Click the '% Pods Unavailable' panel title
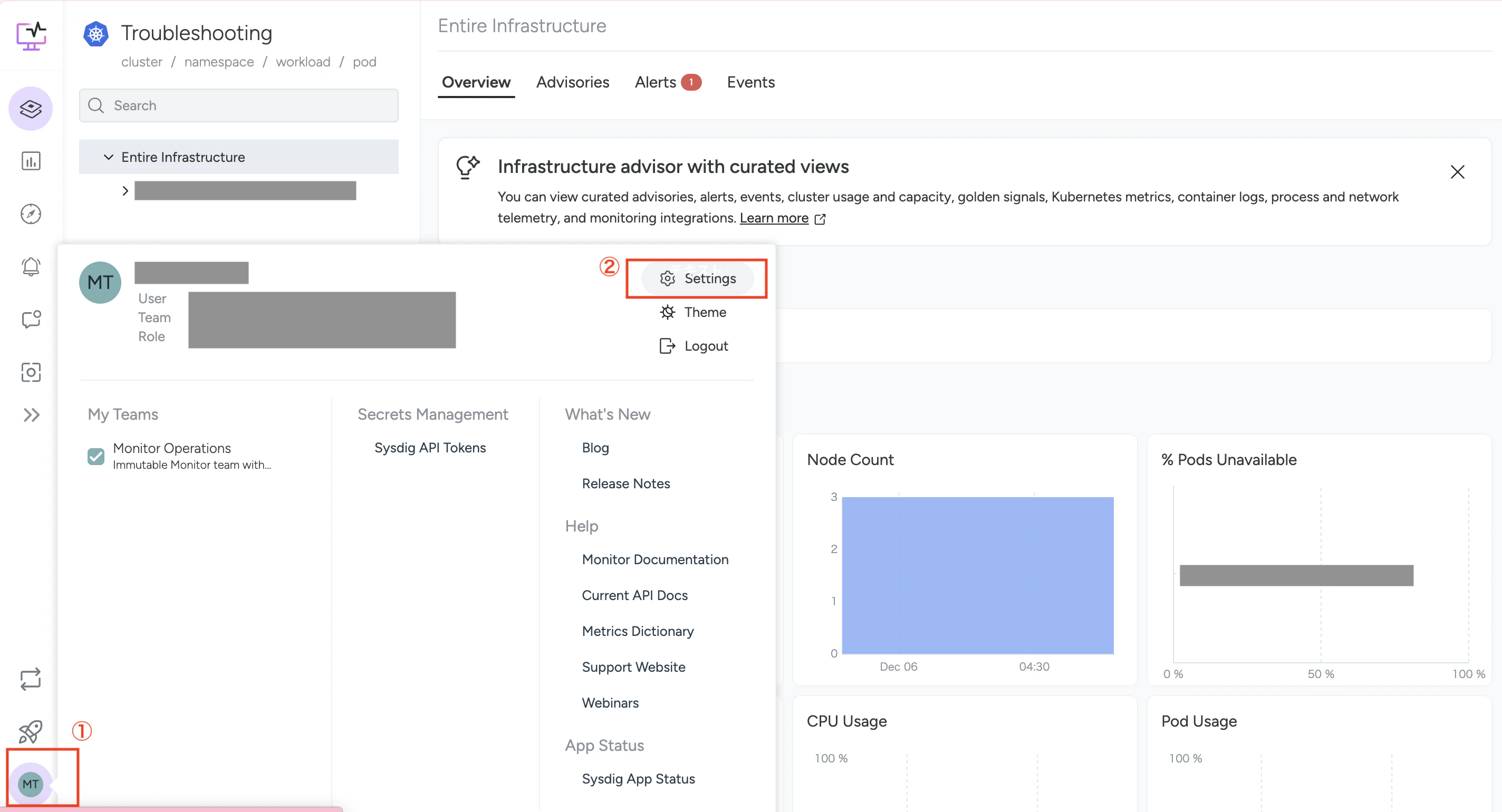The image size is (1502, 812). pyautogui.click(x=1228, y=460)
